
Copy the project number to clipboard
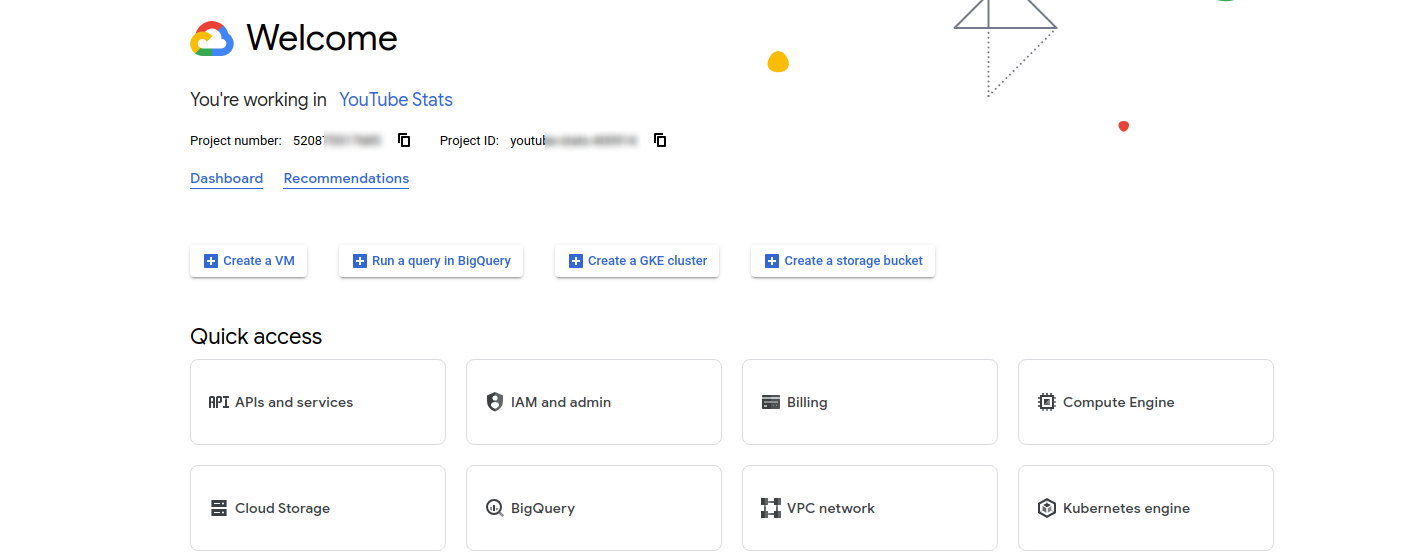pos(404,140)
